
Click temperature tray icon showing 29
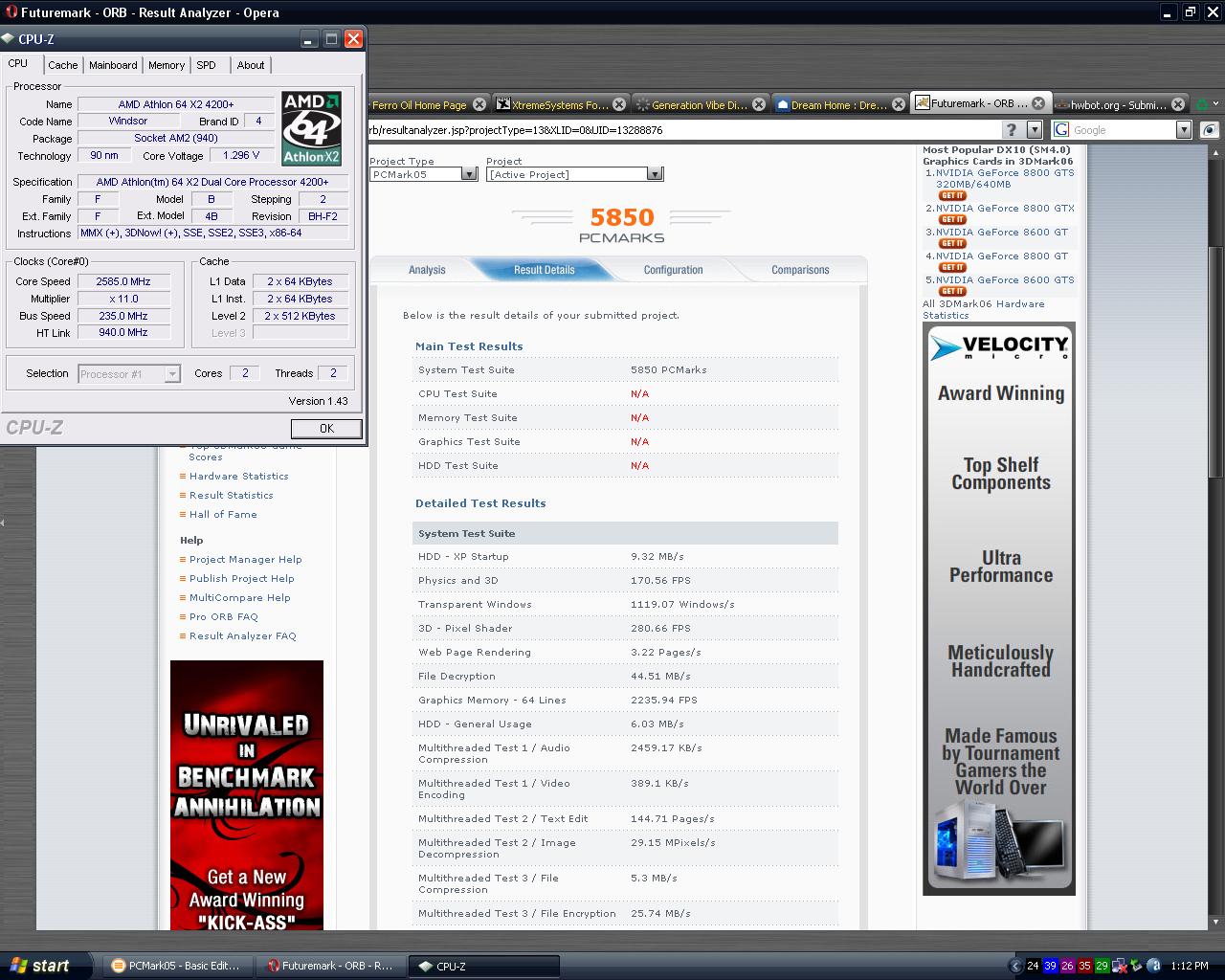pyautogui.click(x=1102, y=966)
